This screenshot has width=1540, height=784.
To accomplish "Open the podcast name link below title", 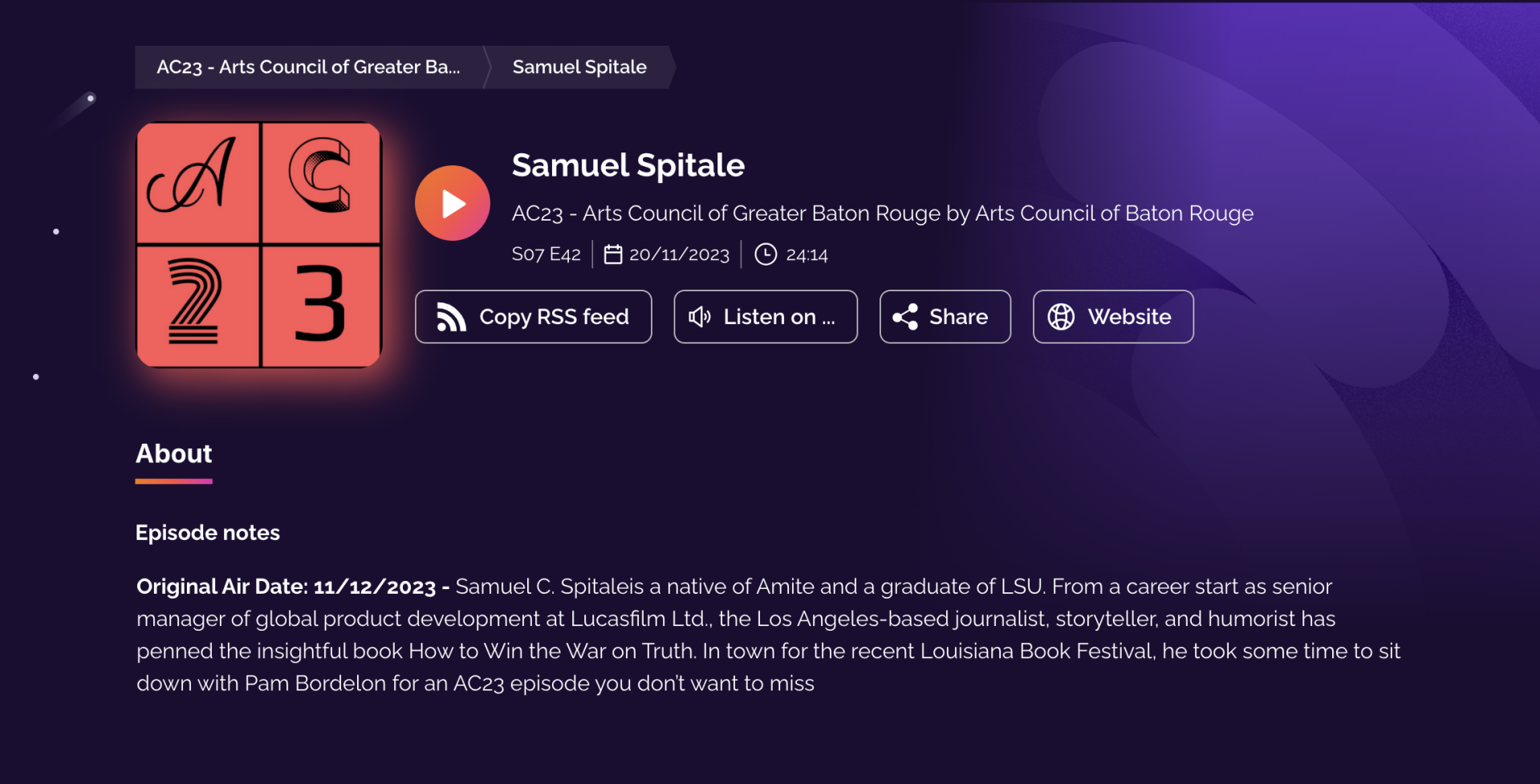I will coord(883,213).
